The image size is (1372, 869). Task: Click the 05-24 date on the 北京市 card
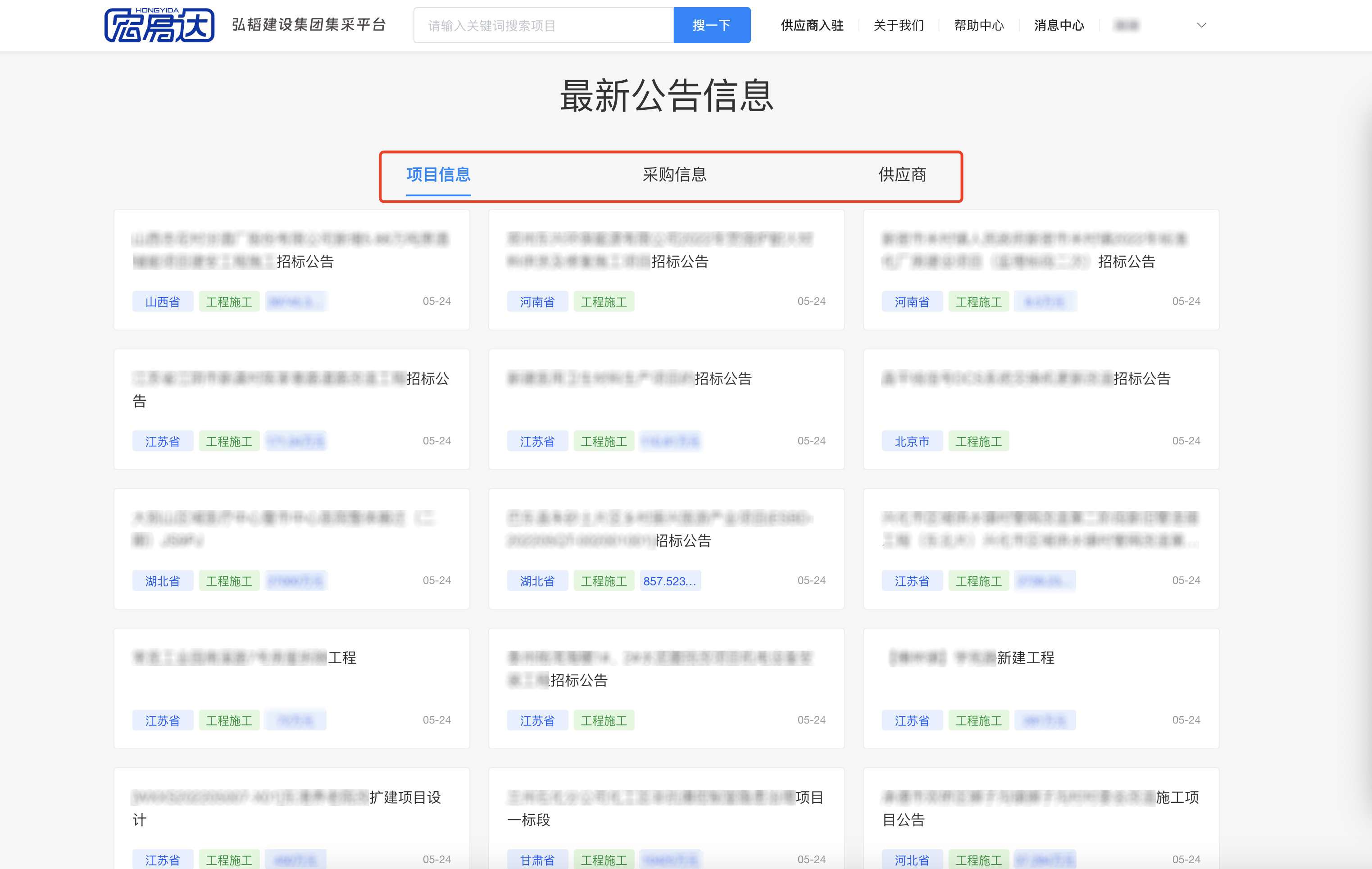coord(1186,440)
